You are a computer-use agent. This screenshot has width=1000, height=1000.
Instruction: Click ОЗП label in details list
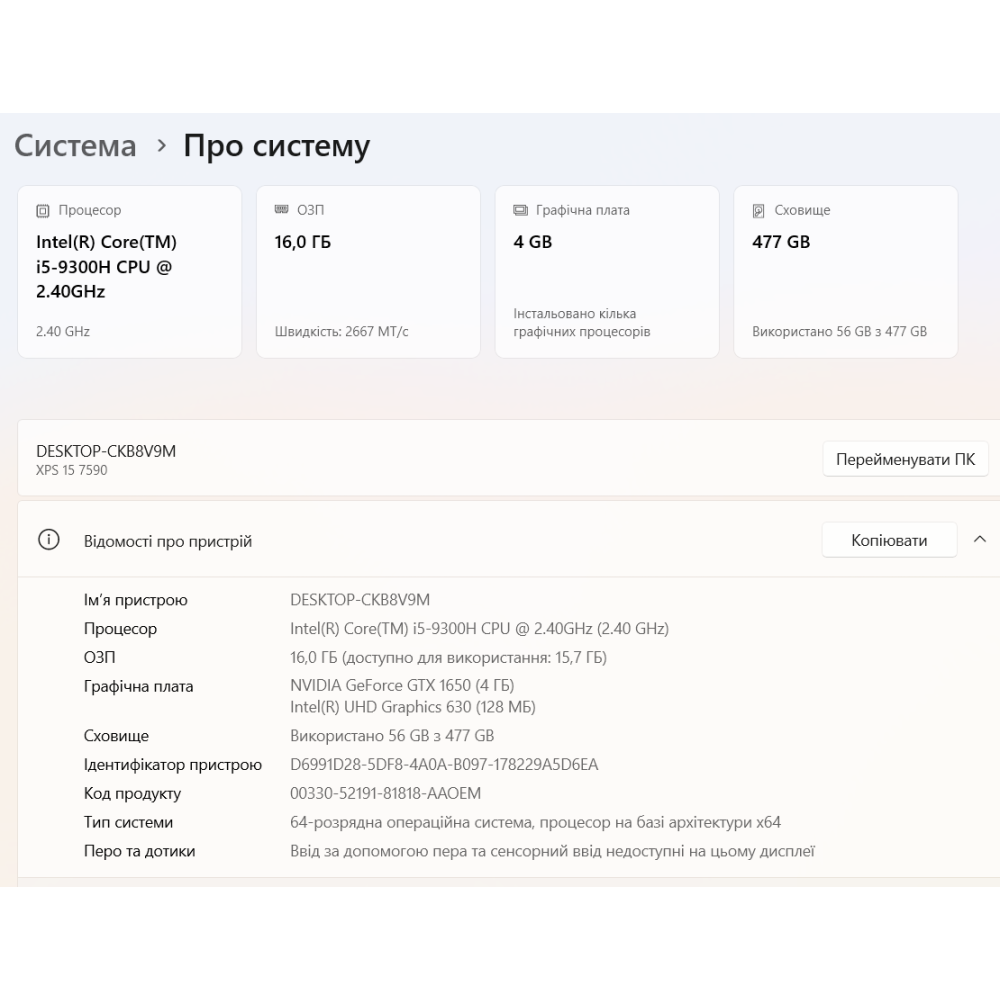99,658
